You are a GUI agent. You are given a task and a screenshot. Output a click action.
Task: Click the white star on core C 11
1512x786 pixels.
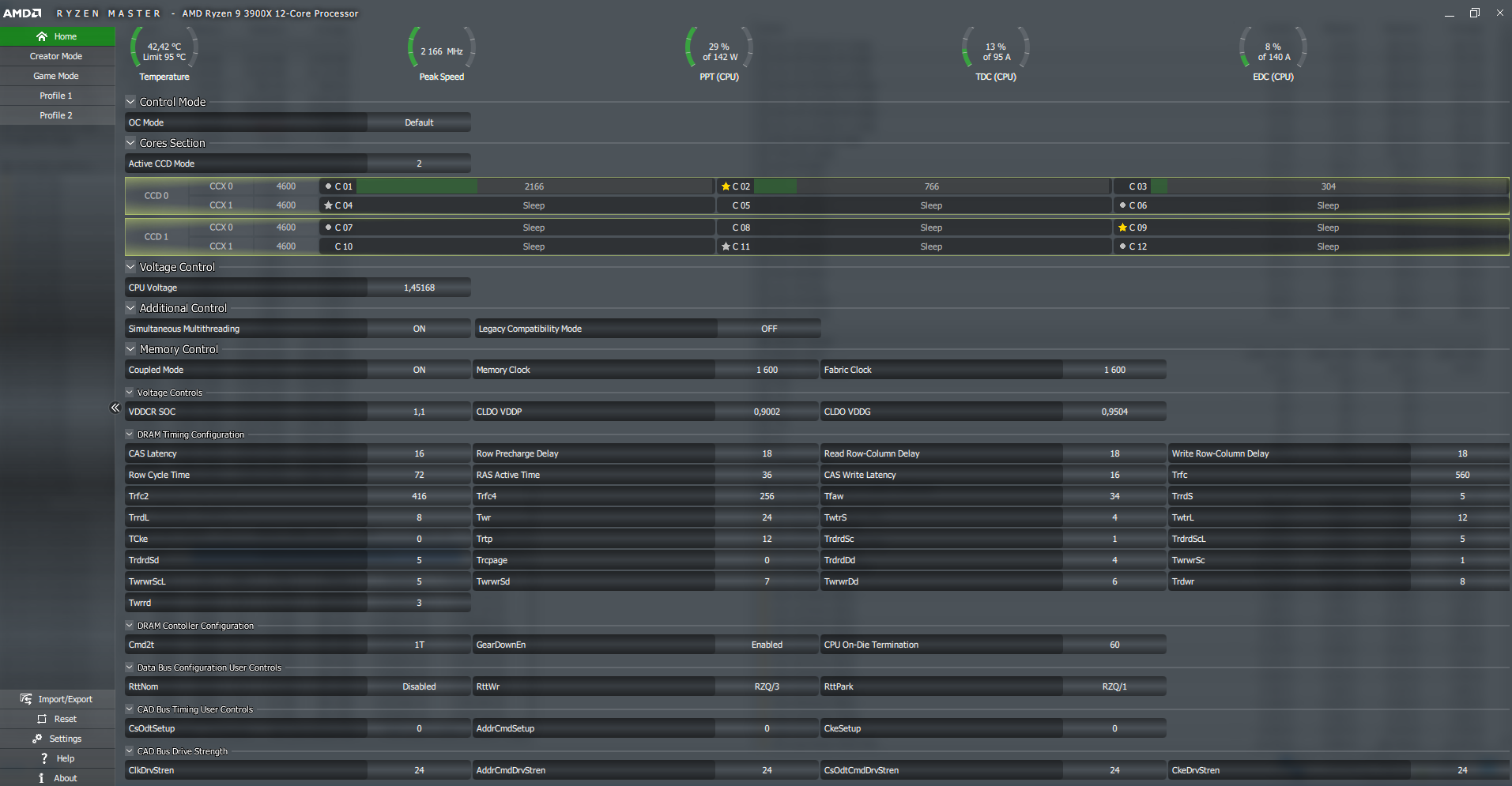pos(726,246)
